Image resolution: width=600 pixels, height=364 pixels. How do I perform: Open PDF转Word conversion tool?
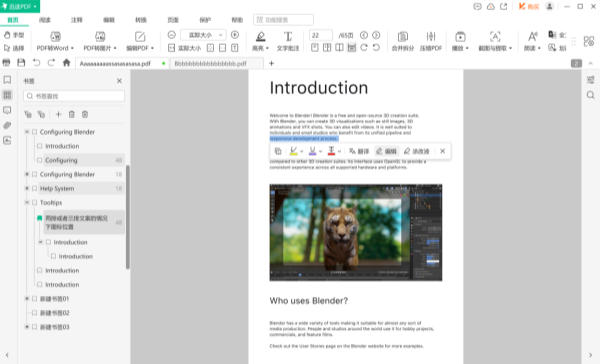[55, 41]
